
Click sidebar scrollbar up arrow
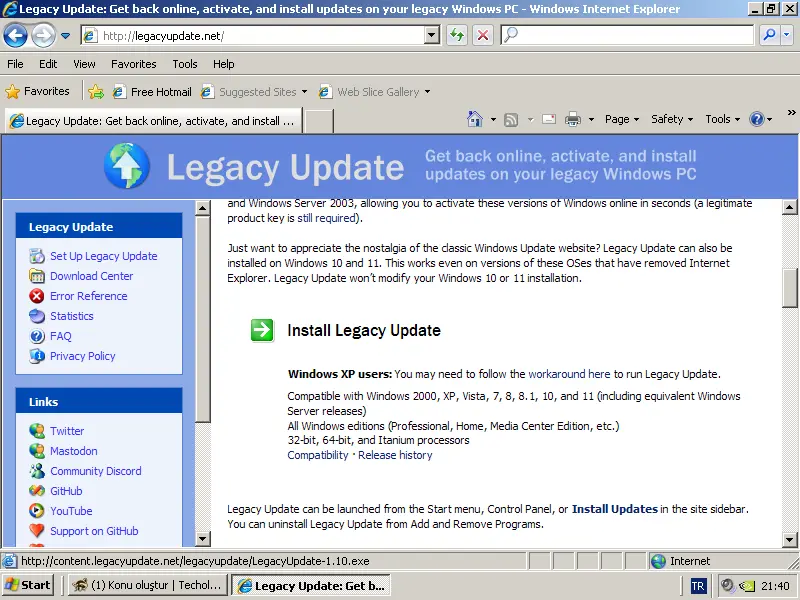(203, 208)
